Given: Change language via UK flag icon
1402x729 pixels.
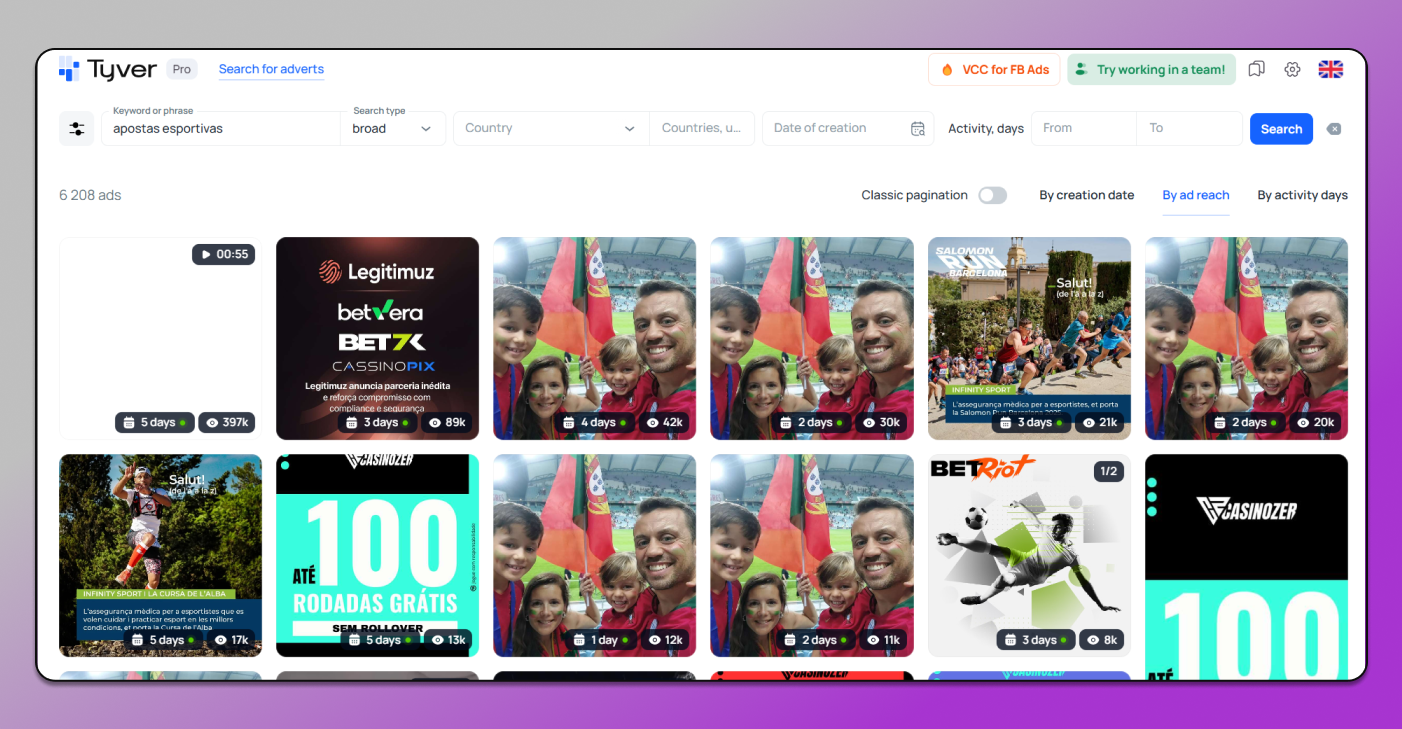Looking at the screenshot, I should pos(1330,69).
